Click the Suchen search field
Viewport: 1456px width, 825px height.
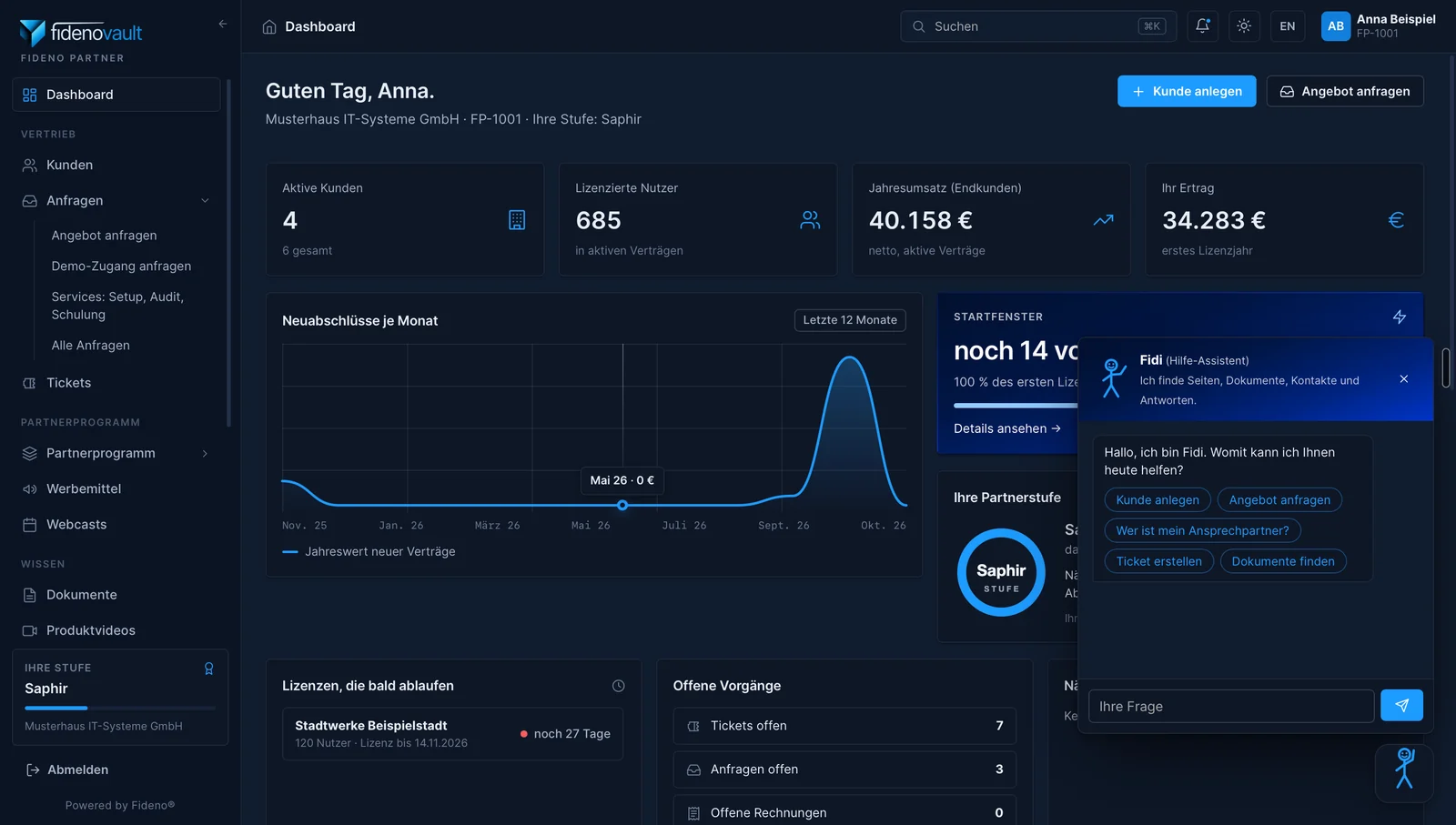coord(1038,26)
